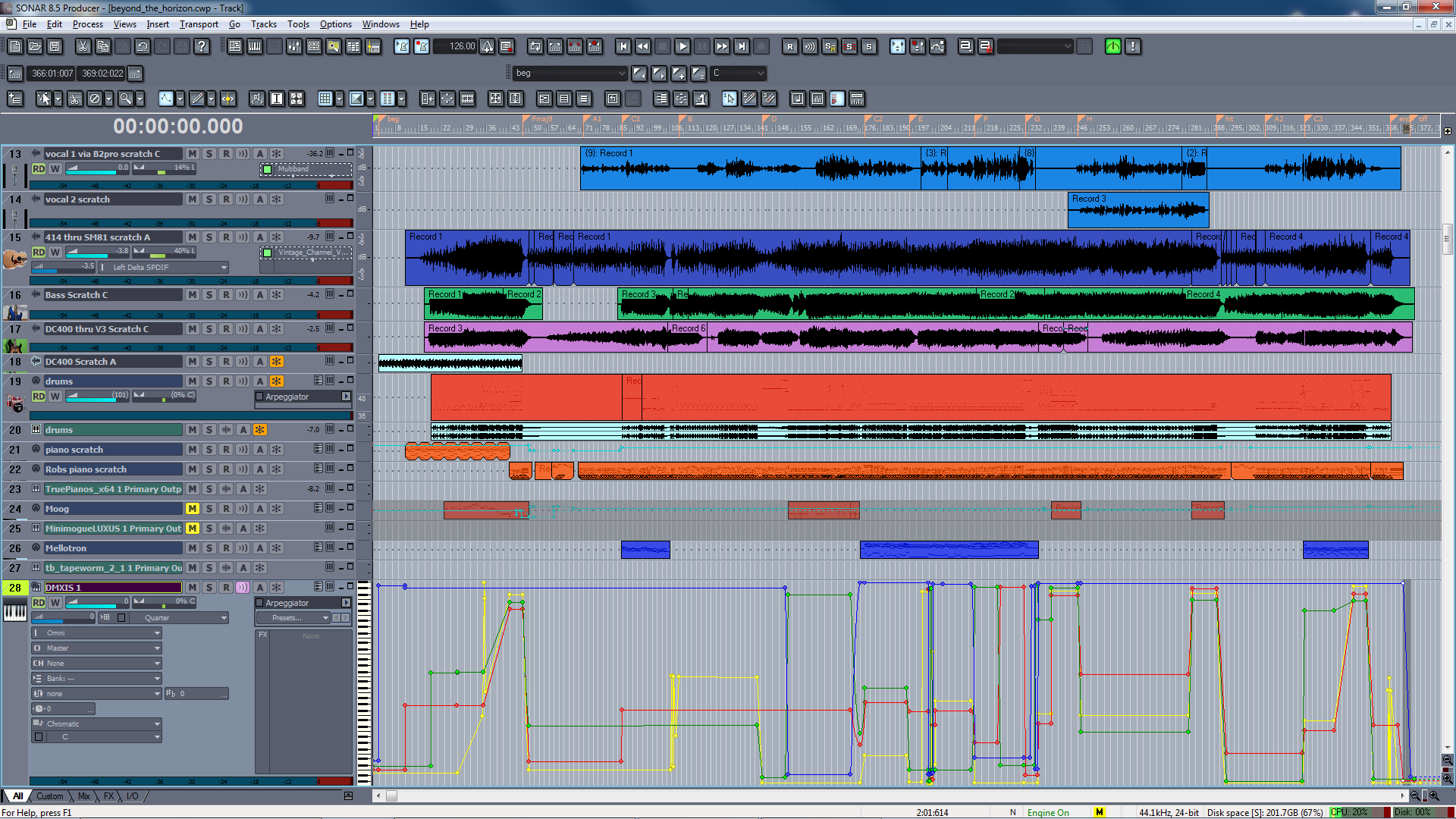1456x819 pixels.
Task: Click the horizontal scrollbar thumb below tracks
Action: point(391,796)
